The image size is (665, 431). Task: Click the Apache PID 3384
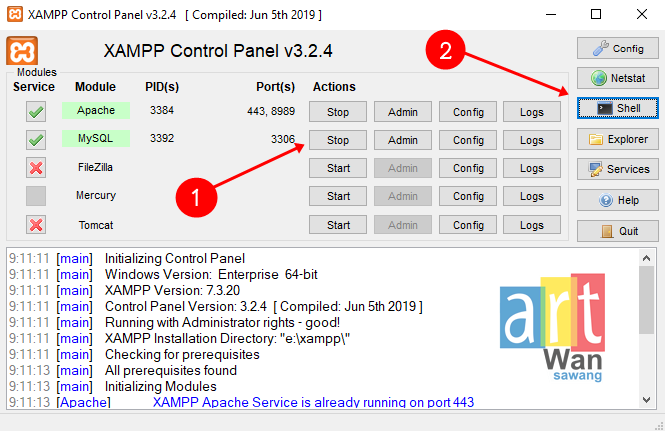[162, 110]
